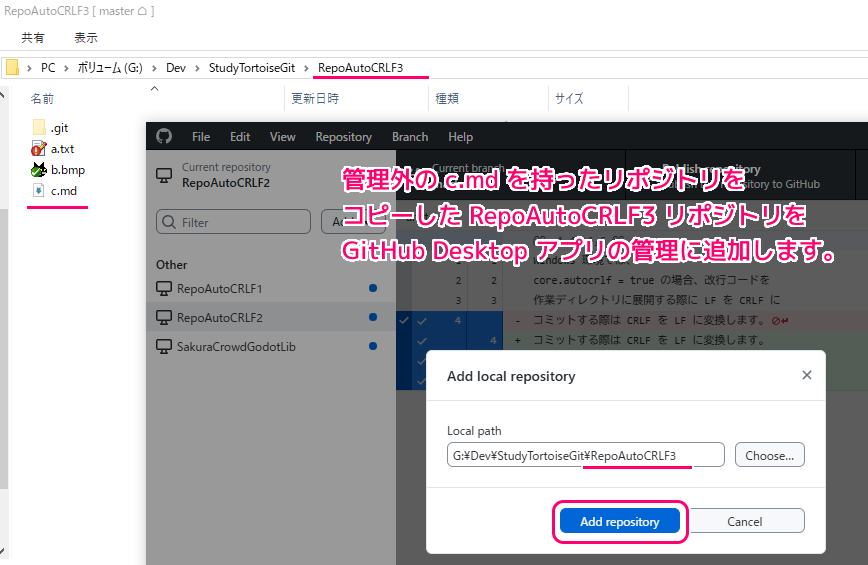This screenshot has height=565, width=868.
Task: Select the RepoAutoCRLF1 repository
Action: [217, 288]
